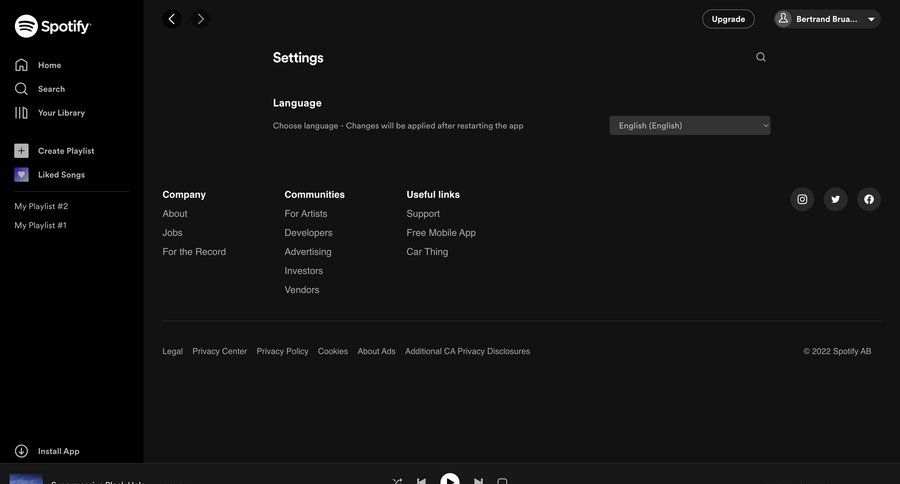Viewport: 900px width, 484px height.
Task: Open My Playlist #1
Action: [41, 226]
